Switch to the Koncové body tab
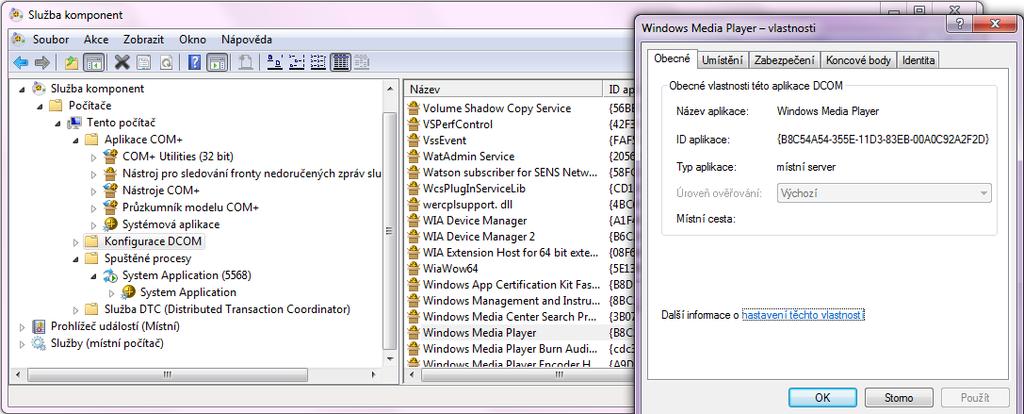The width and height of the screenshot is (1024, 414). (858, 60)
